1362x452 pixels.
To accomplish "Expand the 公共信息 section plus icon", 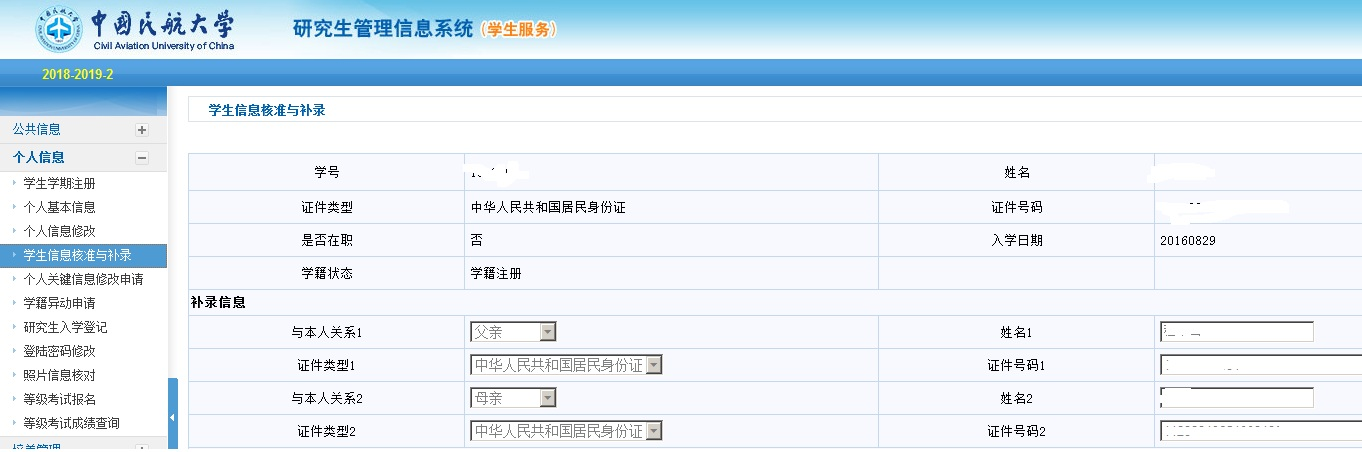I will (142, 130).
